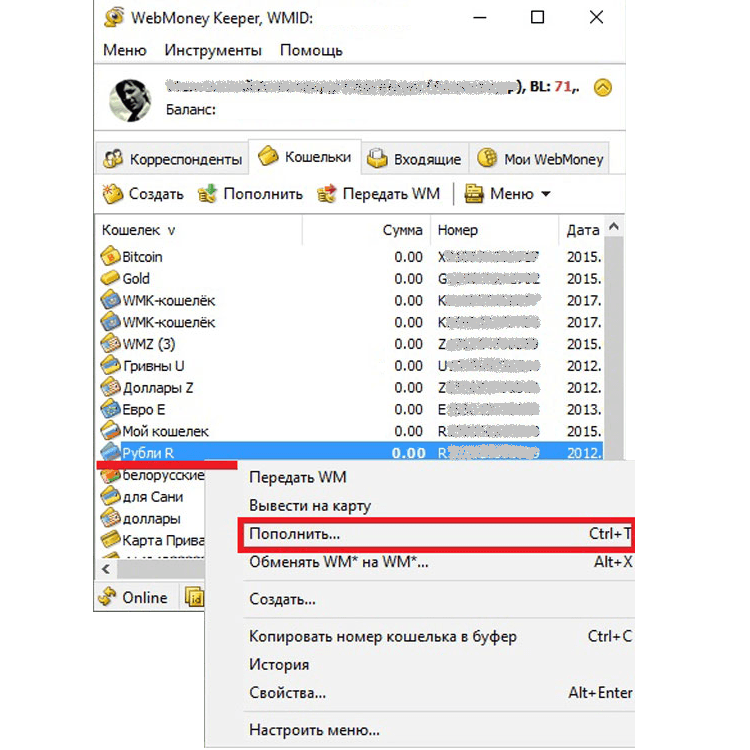The height and width of the screenshot is (750, 750).
Task: Select the Мой кошелек wallet name
Action: [165, 431]
